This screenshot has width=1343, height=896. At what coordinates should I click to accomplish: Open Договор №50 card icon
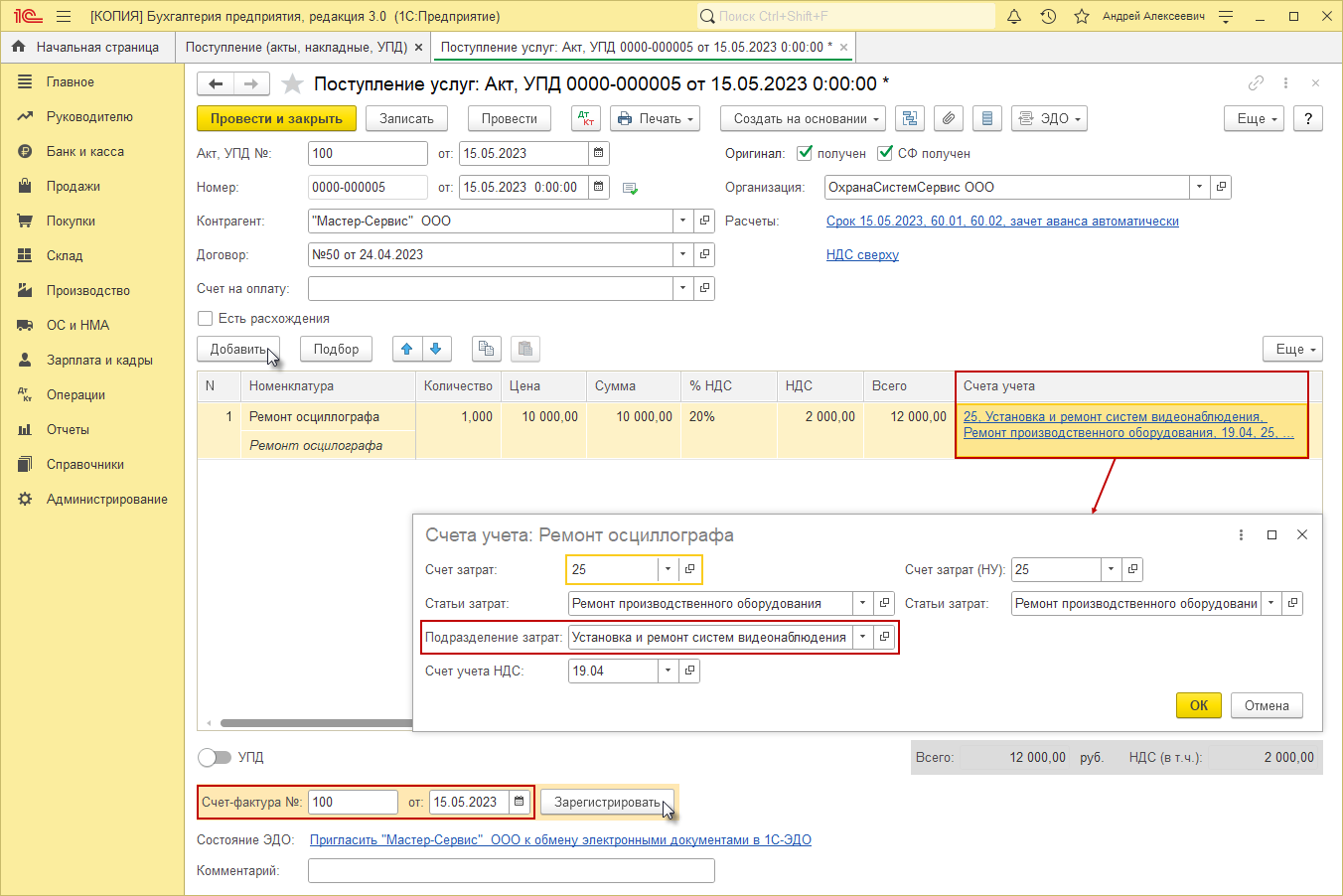[x=704, y=254]
